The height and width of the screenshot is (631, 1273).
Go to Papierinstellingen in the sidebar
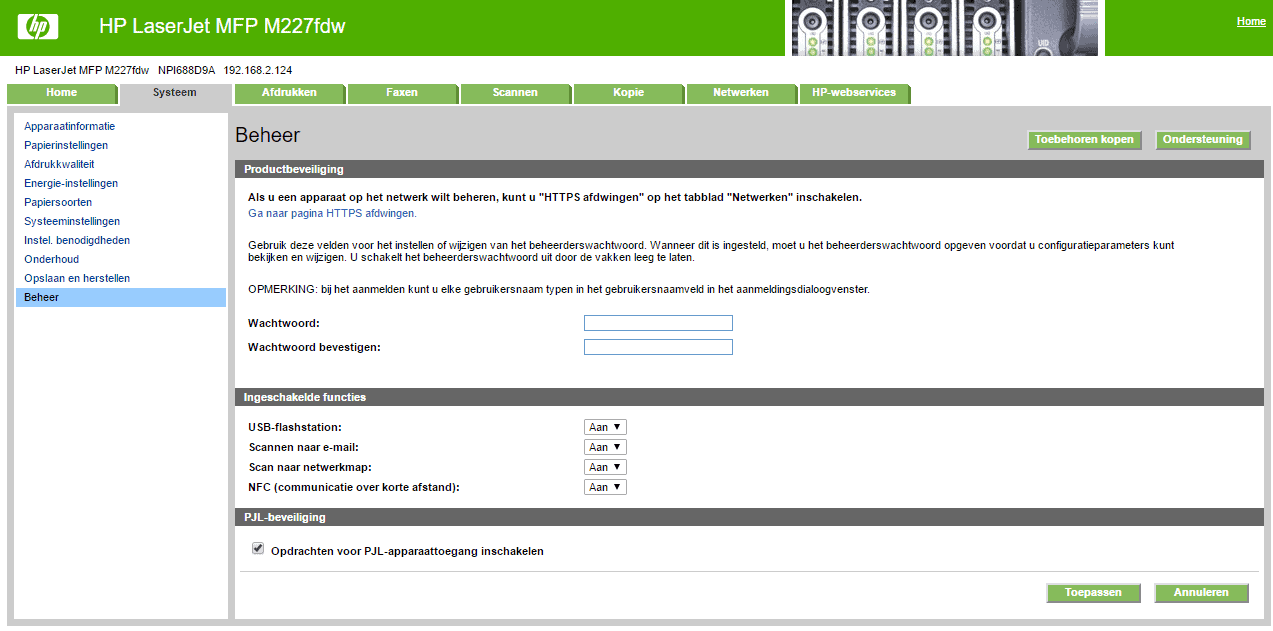click(x=66, y=146)
